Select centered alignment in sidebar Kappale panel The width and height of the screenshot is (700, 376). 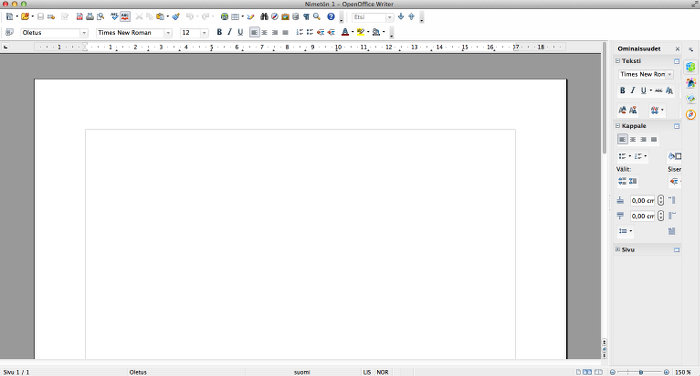633,139
